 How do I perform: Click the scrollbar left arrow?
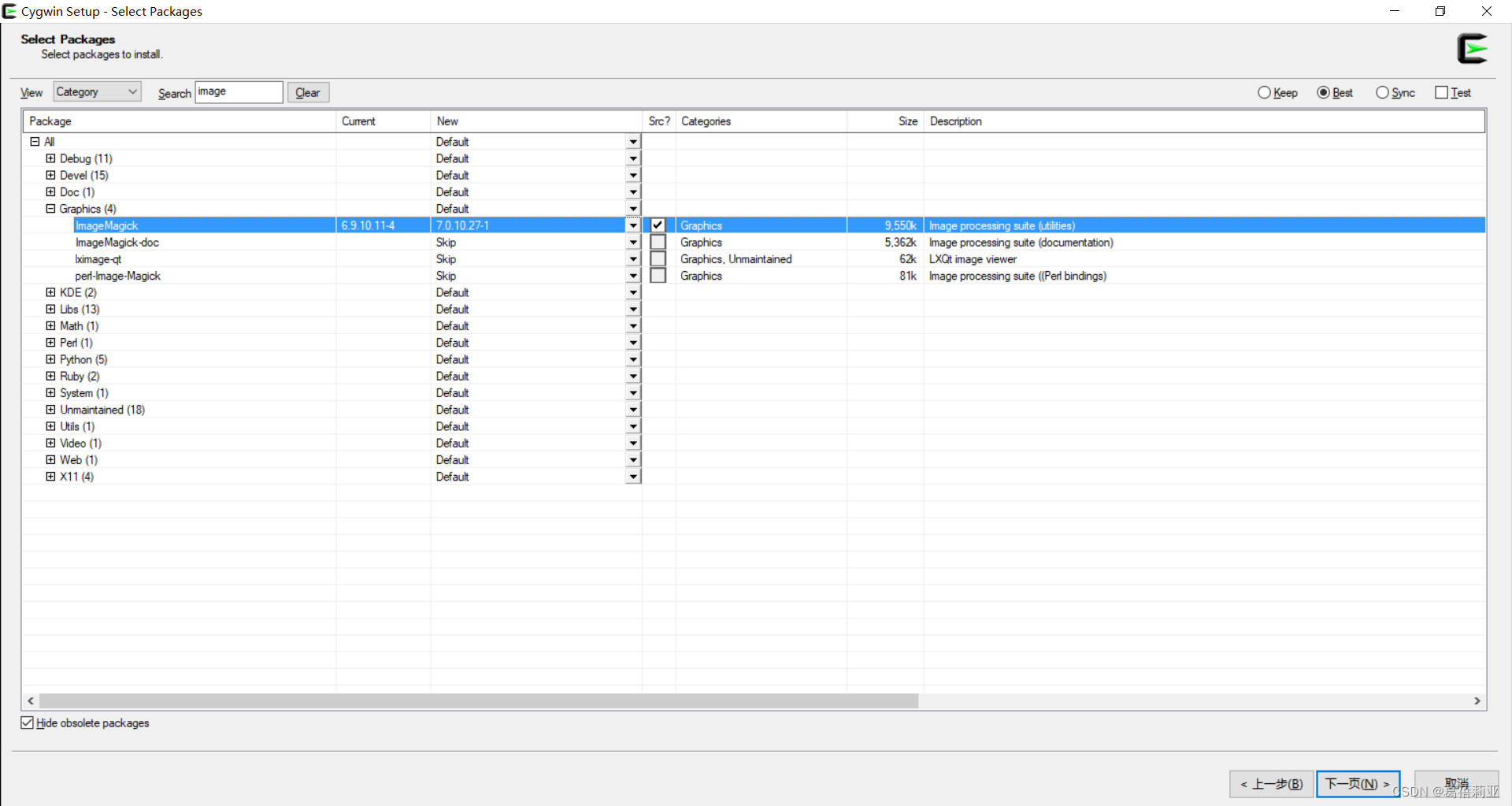click(x=31, y=700)
